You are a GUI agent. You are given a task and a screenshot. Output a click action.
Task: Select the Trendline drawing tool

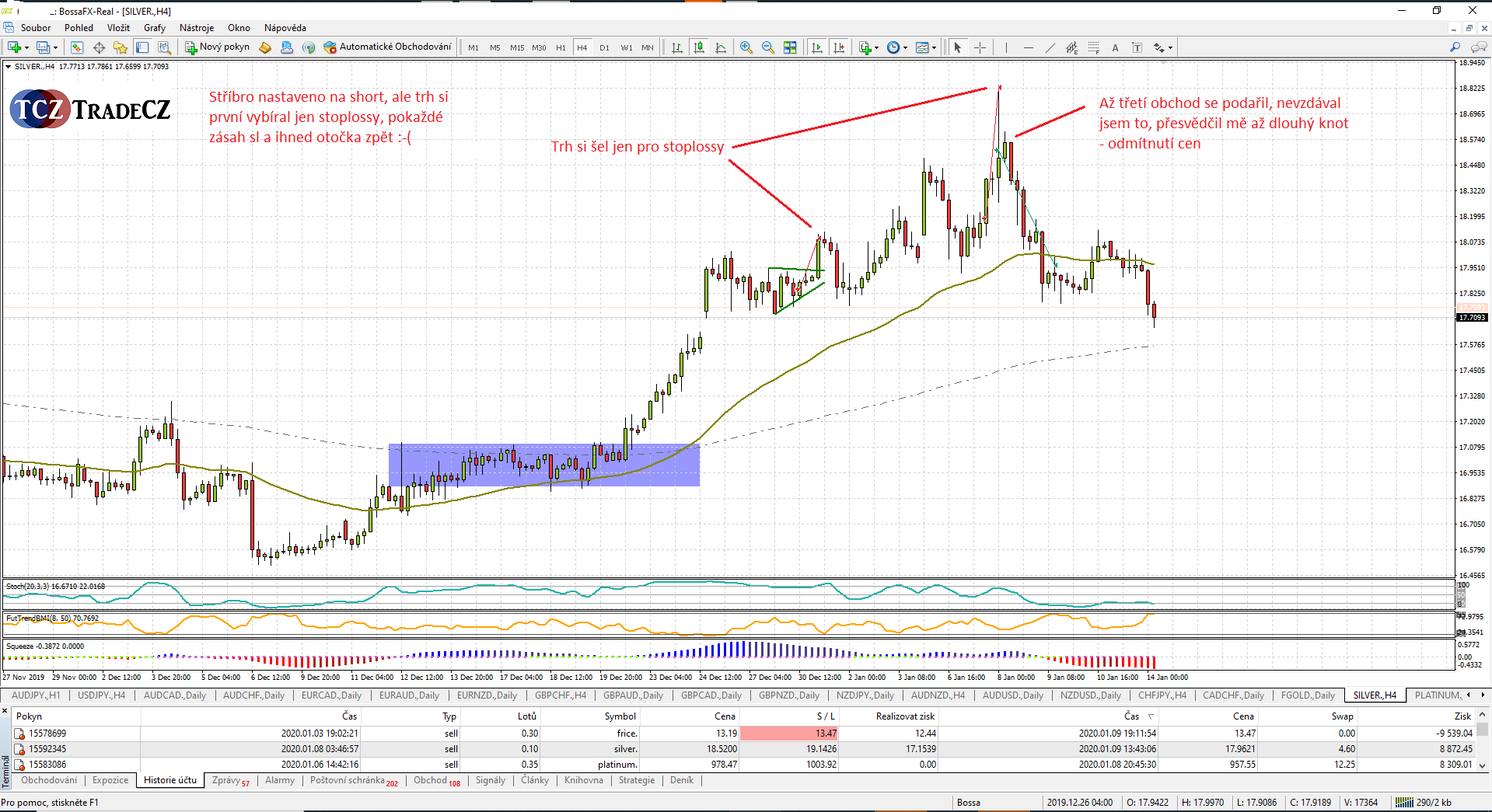pos(1050,47)
